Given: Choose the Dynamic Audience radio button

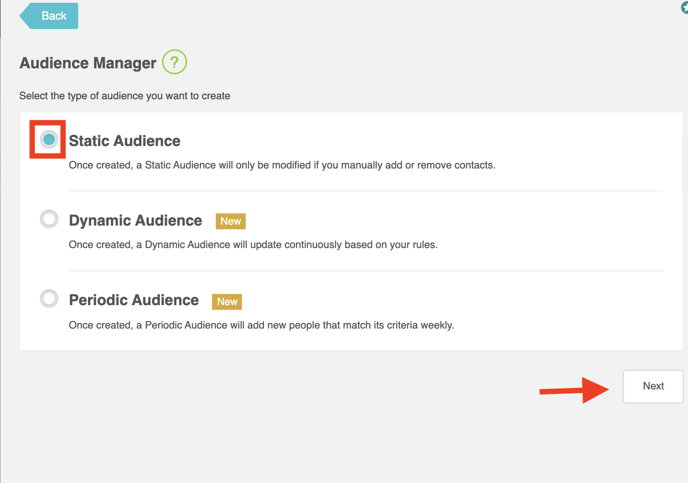Looking at the screenshot, I should pyautogui.click(x=49, y=219).
